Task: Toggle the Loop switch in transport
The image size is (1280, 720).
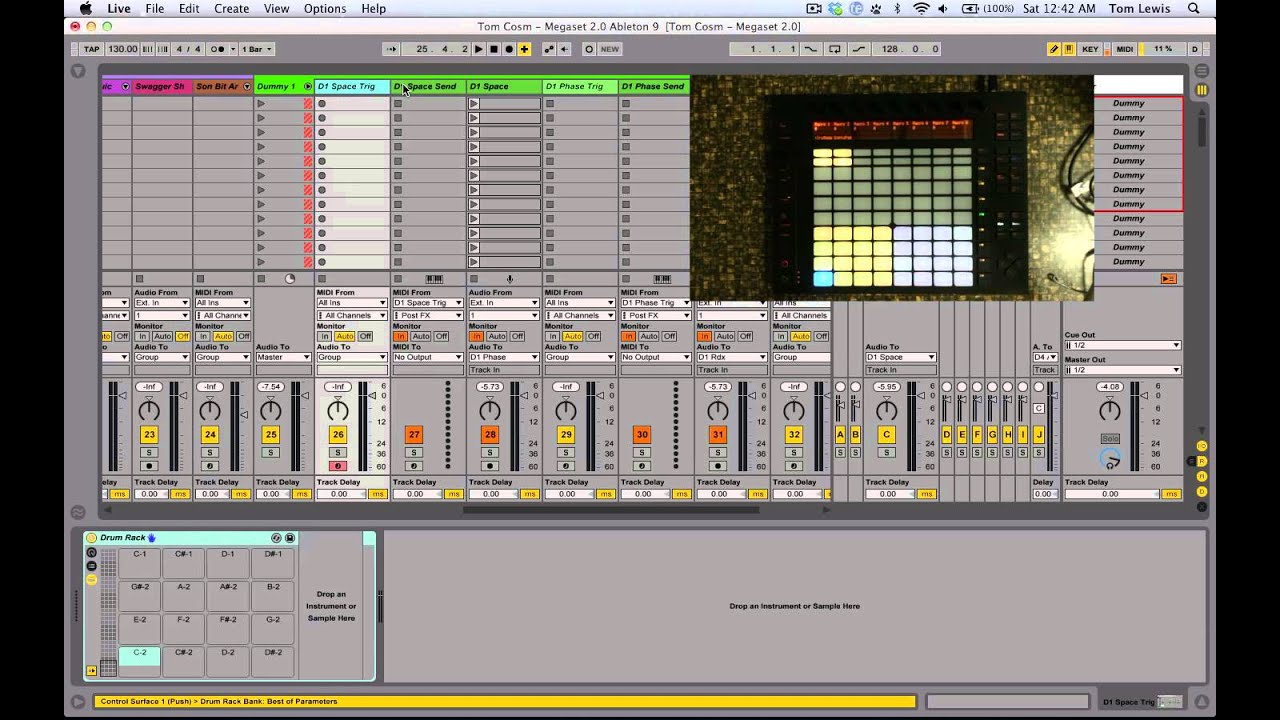Action: (x=834, y=49)
